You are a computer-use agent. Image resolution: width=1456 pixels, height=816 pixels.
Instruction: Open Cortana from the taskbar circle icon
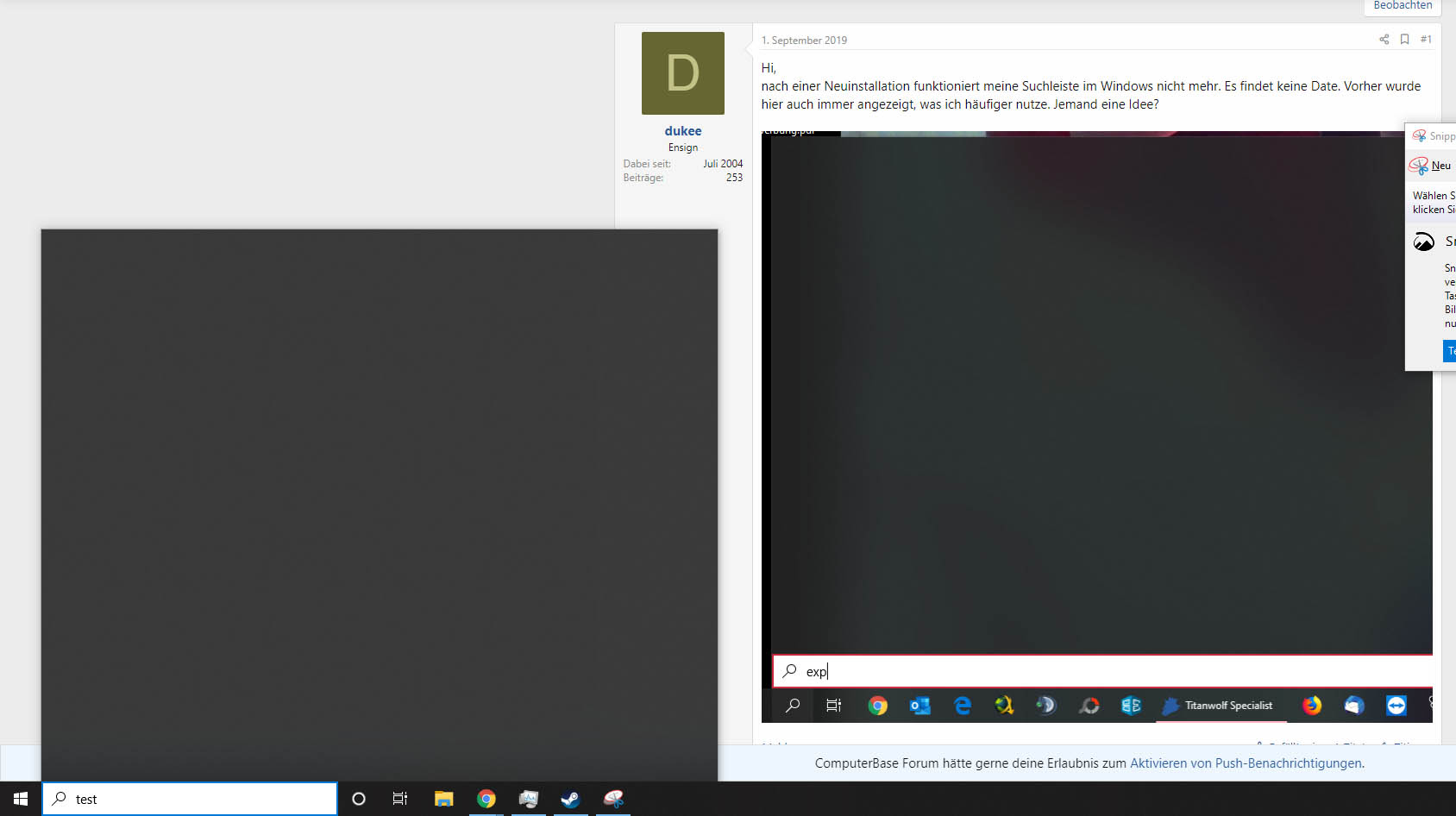click(x=359, y=799)
